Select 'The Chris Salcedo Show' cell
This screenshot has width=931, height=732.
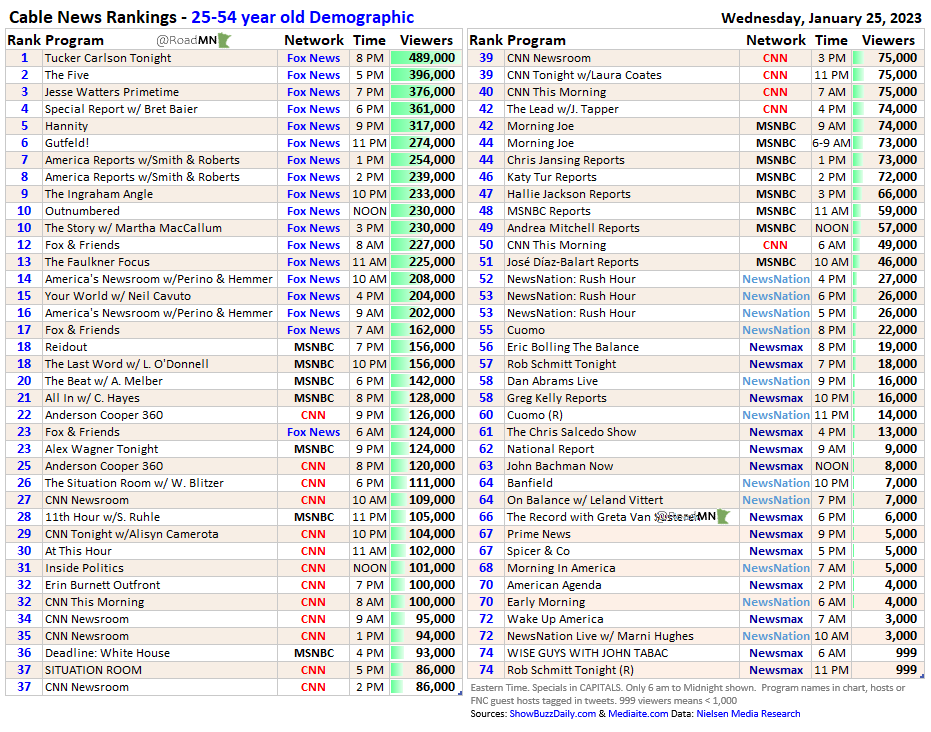pyautogui.click(x=622, y=432)
